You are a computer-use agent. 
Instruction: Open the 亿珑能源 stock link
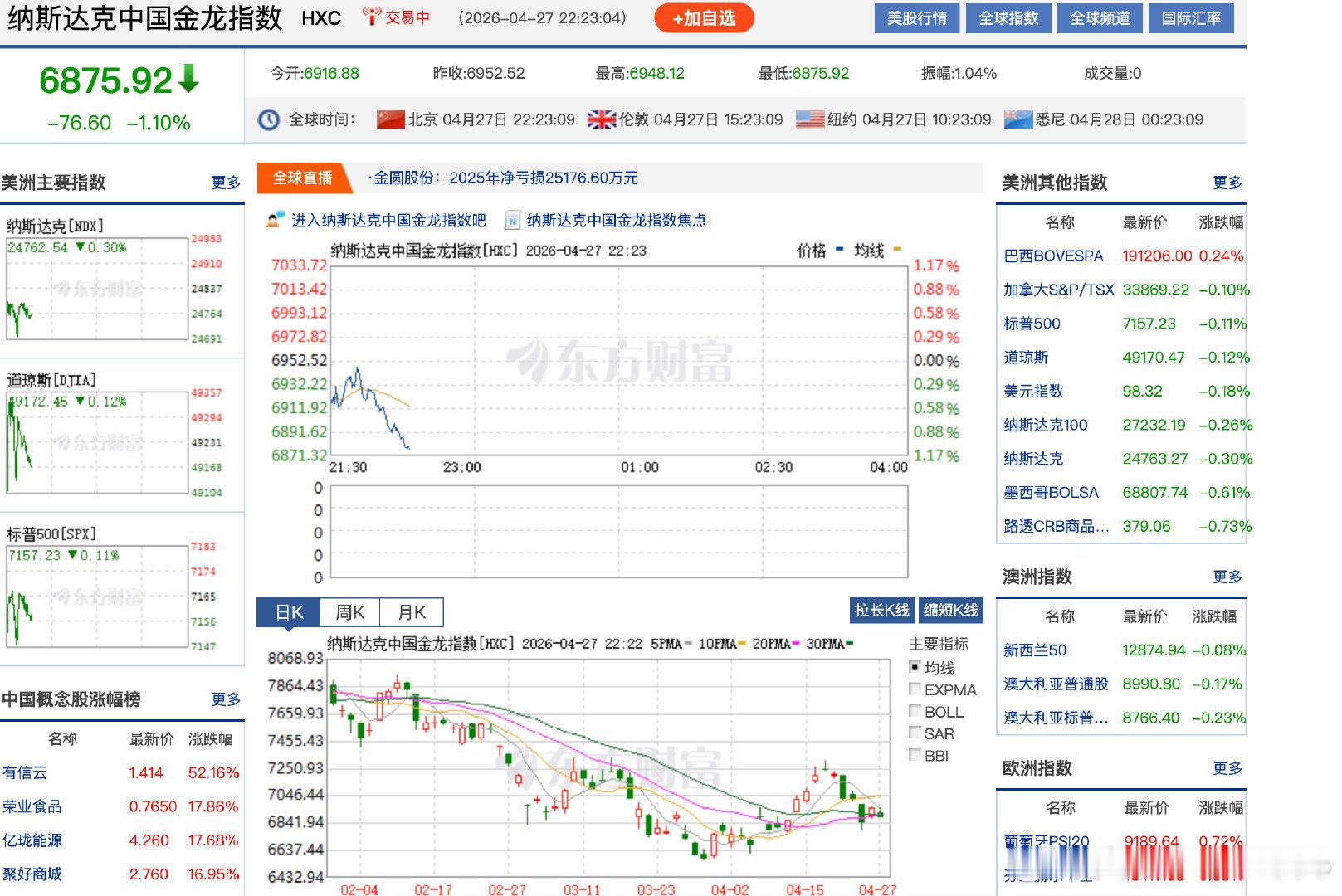pos(32,840)
